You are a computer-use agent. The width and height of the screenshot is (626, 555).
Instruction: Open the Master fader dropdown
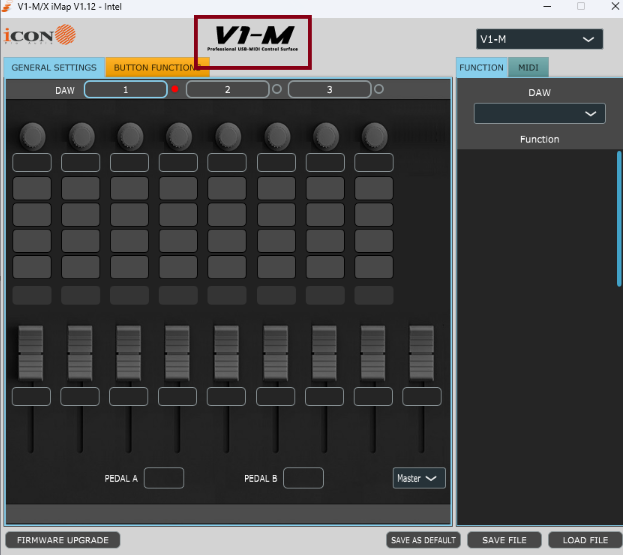click(x=419, y=478)
